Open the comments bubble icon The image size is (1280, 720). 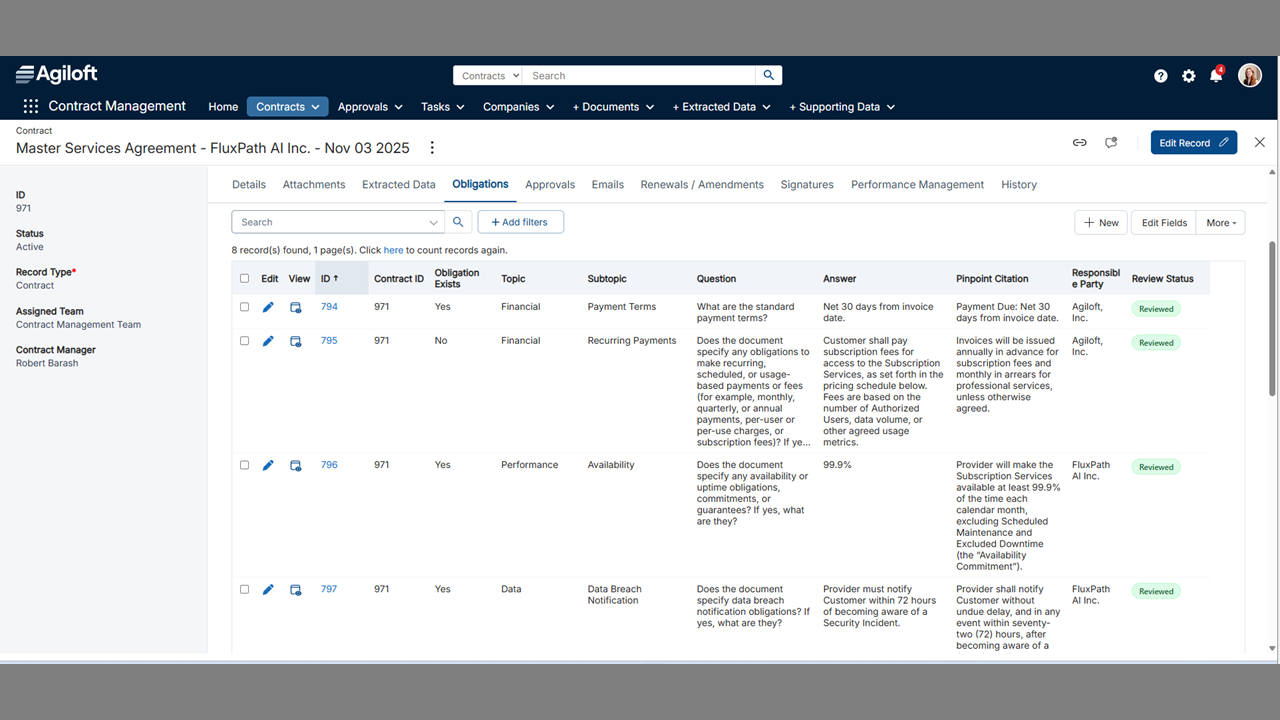(1110, 142)
